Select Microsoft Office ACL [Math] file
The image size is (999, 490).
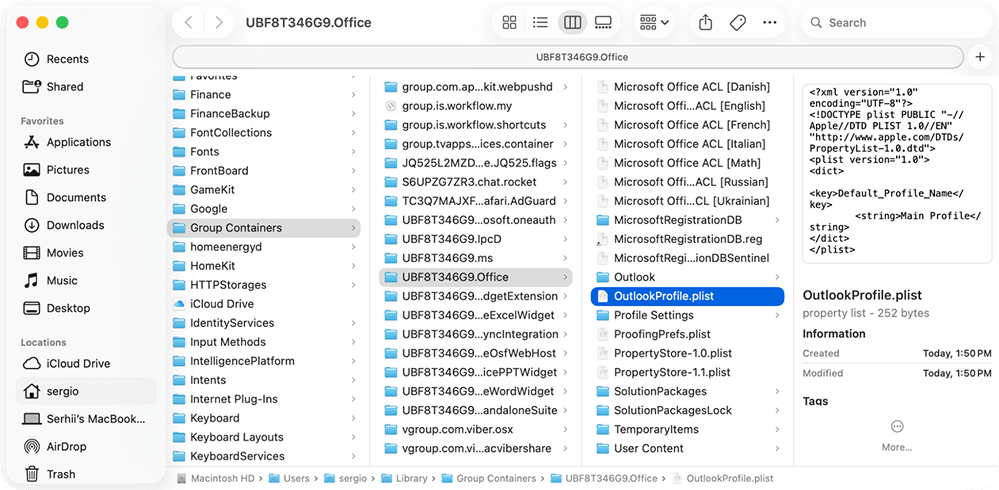687,163
